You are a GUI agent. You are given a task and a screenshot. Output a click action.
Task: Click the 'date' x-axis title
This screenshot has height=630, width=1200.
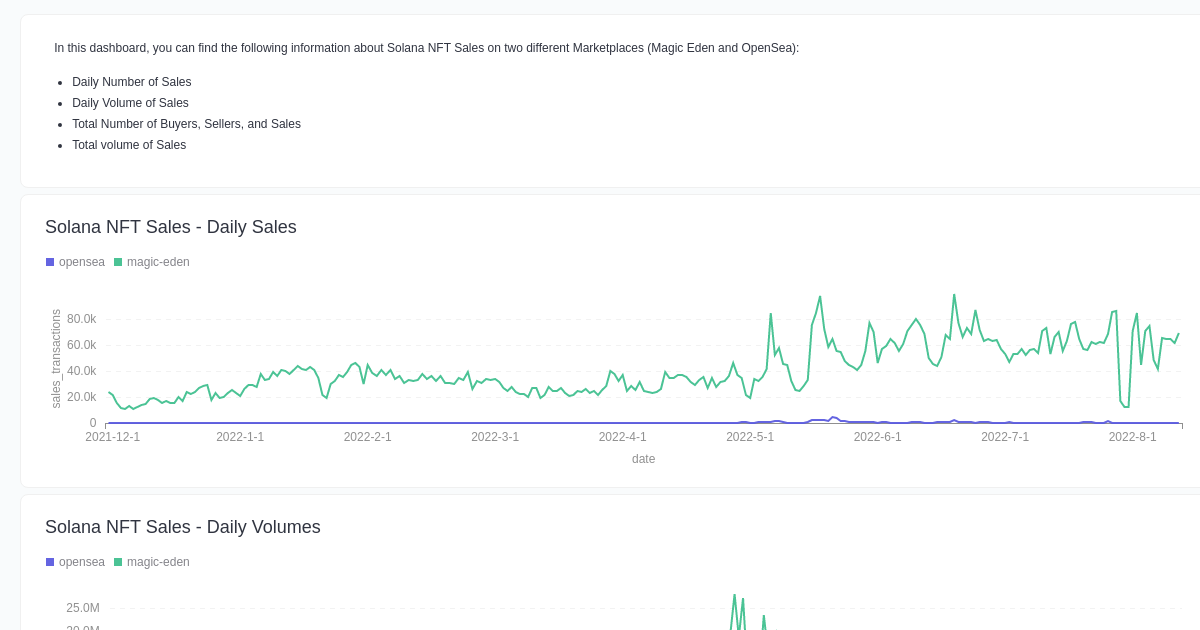pyautogui.click(x=643, y=459)
